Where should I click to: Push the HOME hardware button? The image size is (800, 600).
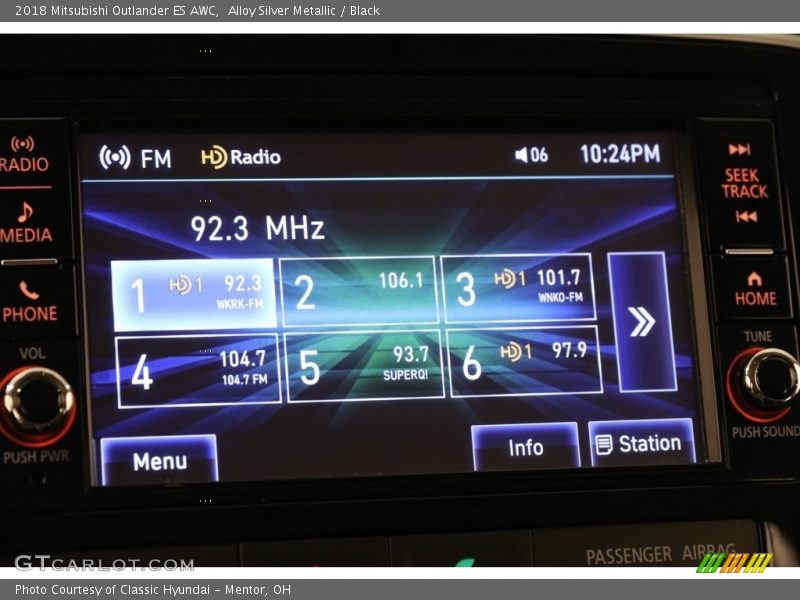pyautogui.click(x=756, y=289)
